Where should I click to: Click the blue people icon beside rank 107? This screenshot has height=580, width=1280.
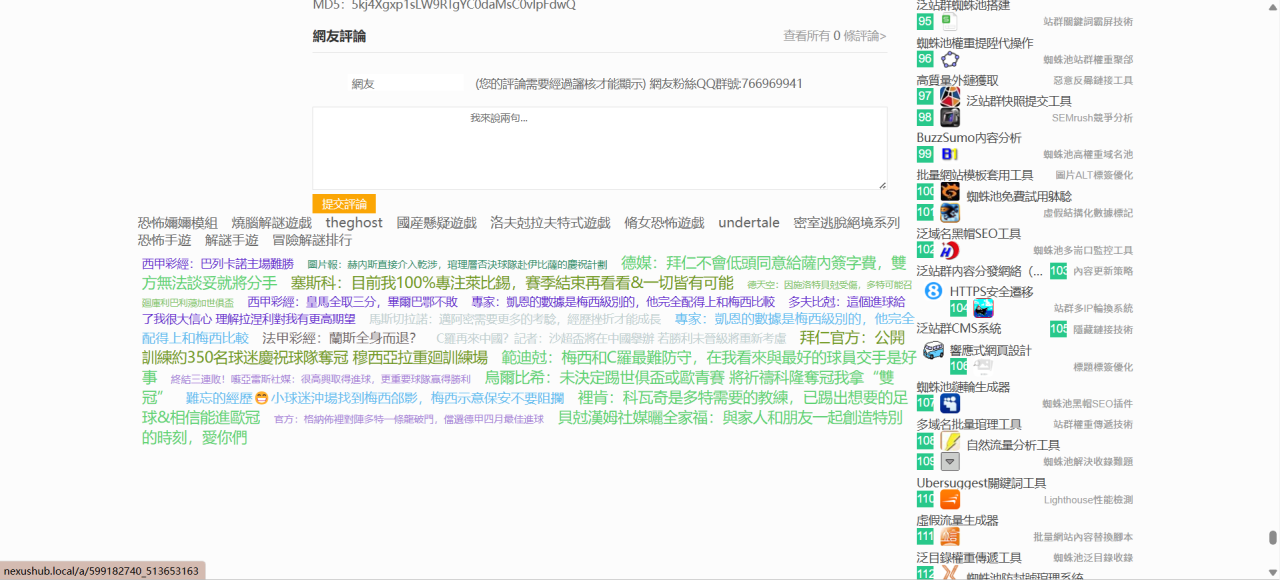(x=950, y=403)
